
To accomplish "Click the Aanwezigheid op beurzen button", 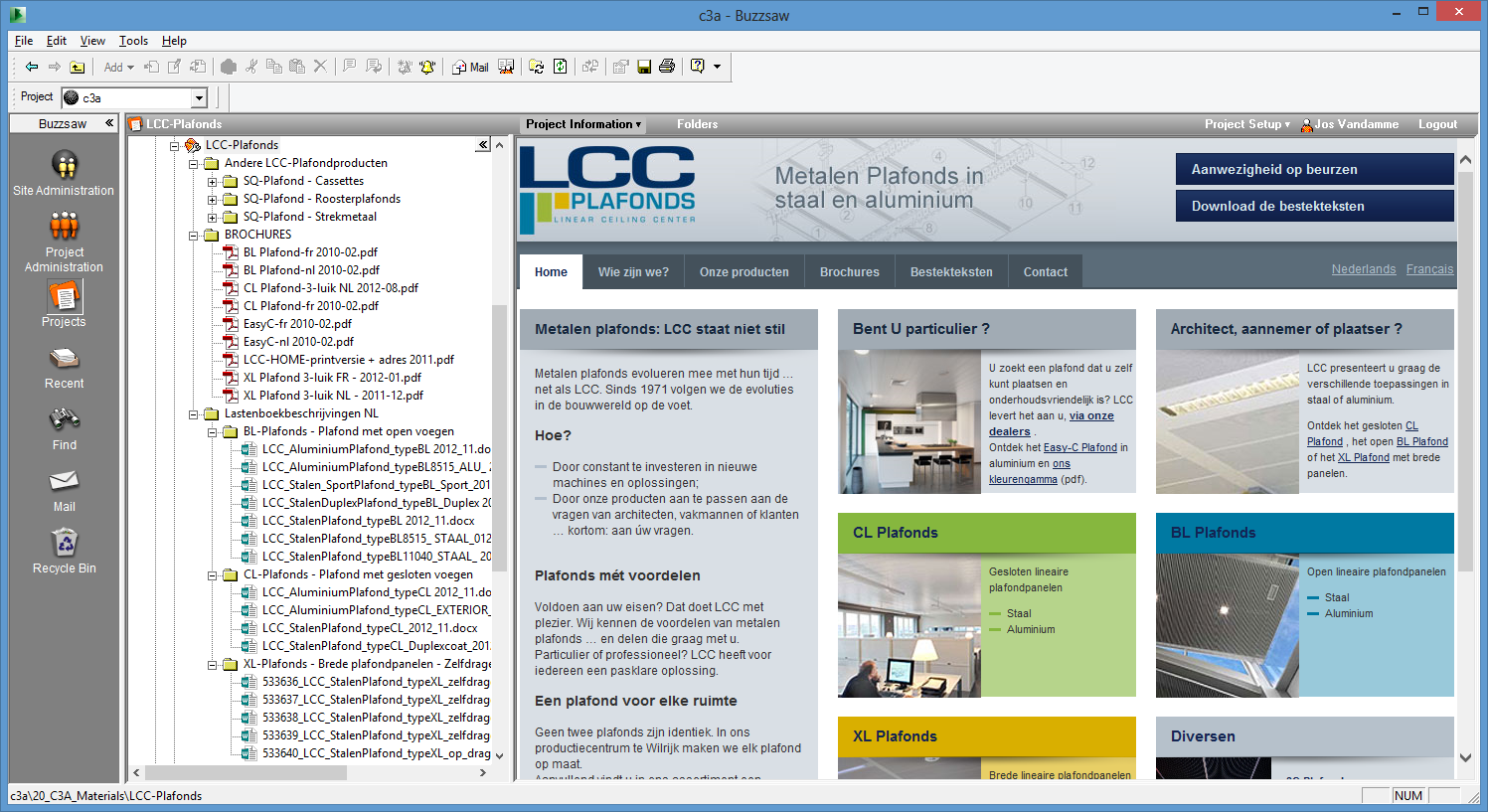I will point(1314,169).
